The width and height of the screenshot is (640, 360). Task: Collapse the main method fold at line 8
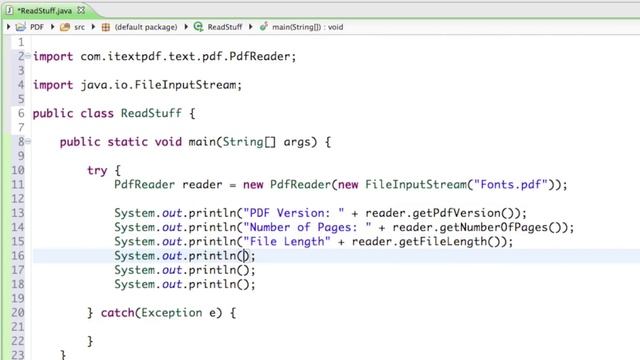tap(28, 142)
